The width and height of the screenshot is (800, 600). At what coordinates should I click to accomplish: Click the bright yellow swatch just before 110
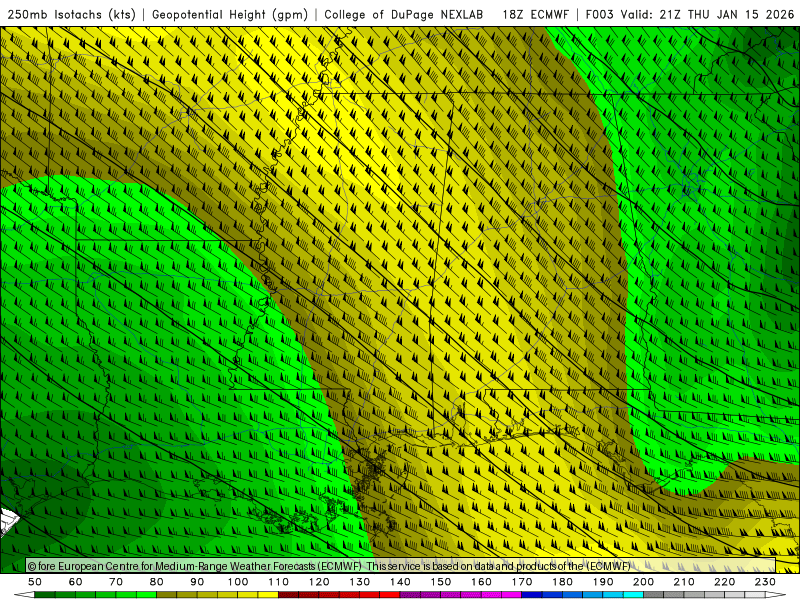point(268,595)
